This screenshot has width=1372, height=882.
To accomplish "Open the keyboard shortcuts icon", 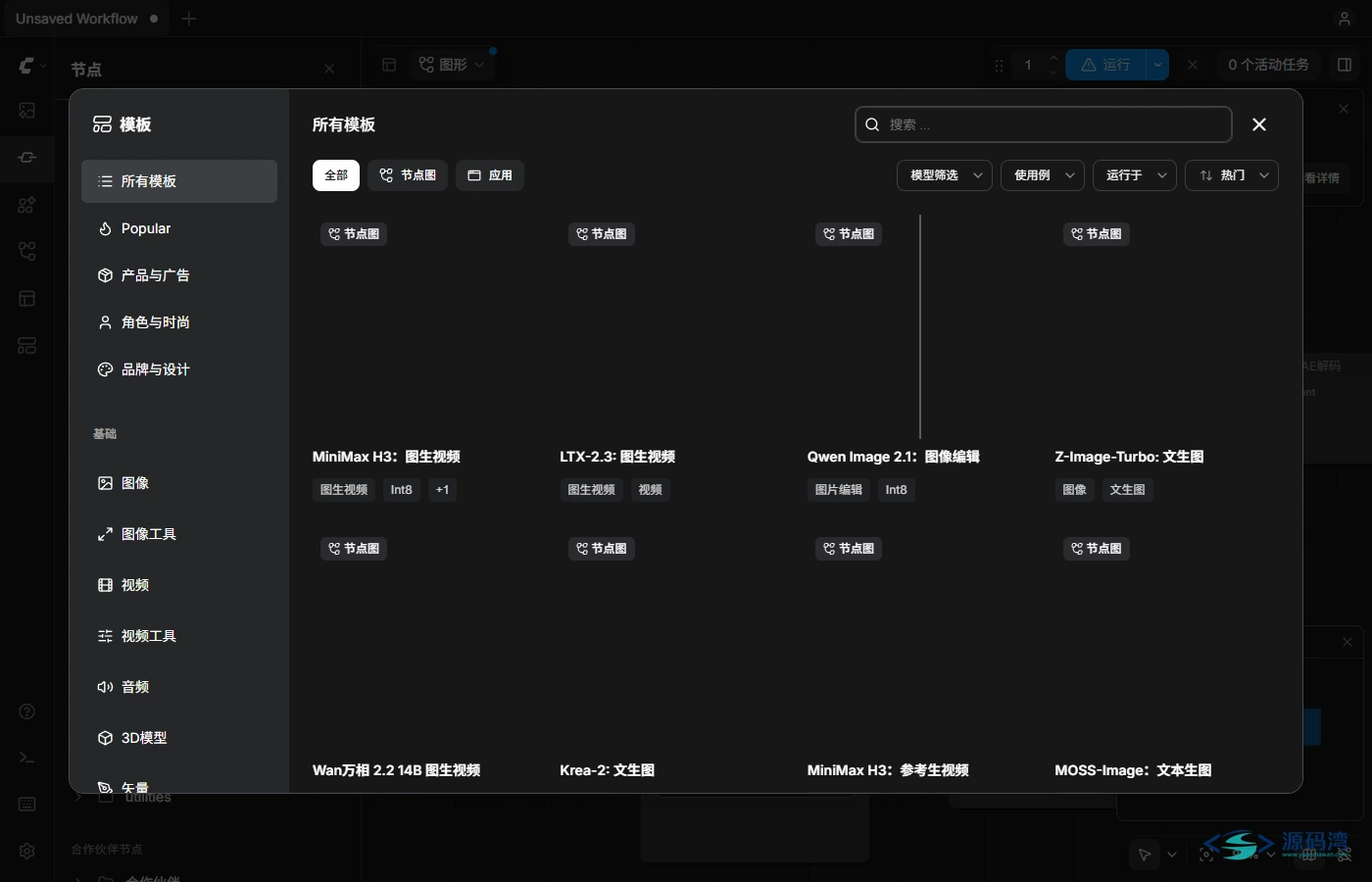I will 27,805.
